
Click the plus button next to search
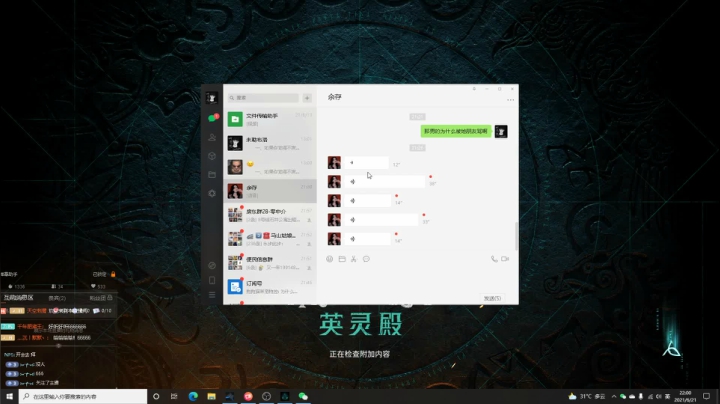307,98
